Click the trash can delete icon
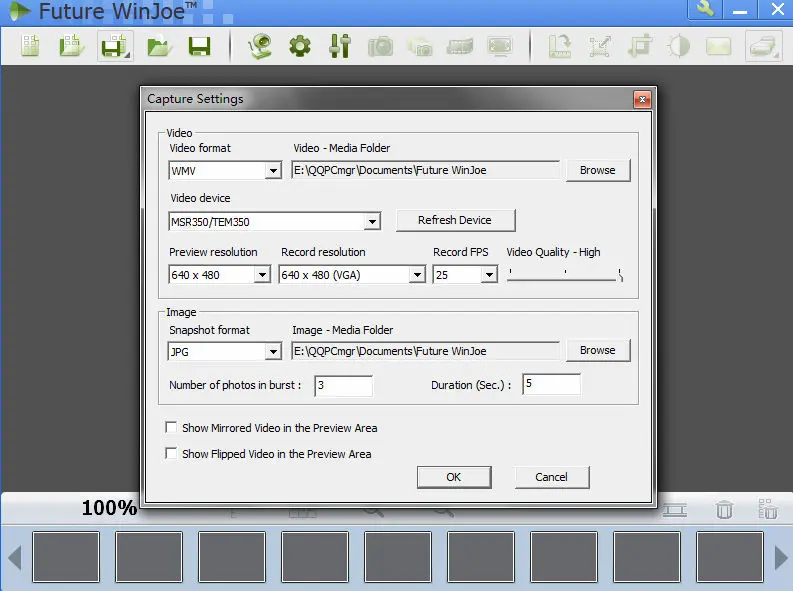The height and width of the screenshot is (591, 793). coord(724,509)
